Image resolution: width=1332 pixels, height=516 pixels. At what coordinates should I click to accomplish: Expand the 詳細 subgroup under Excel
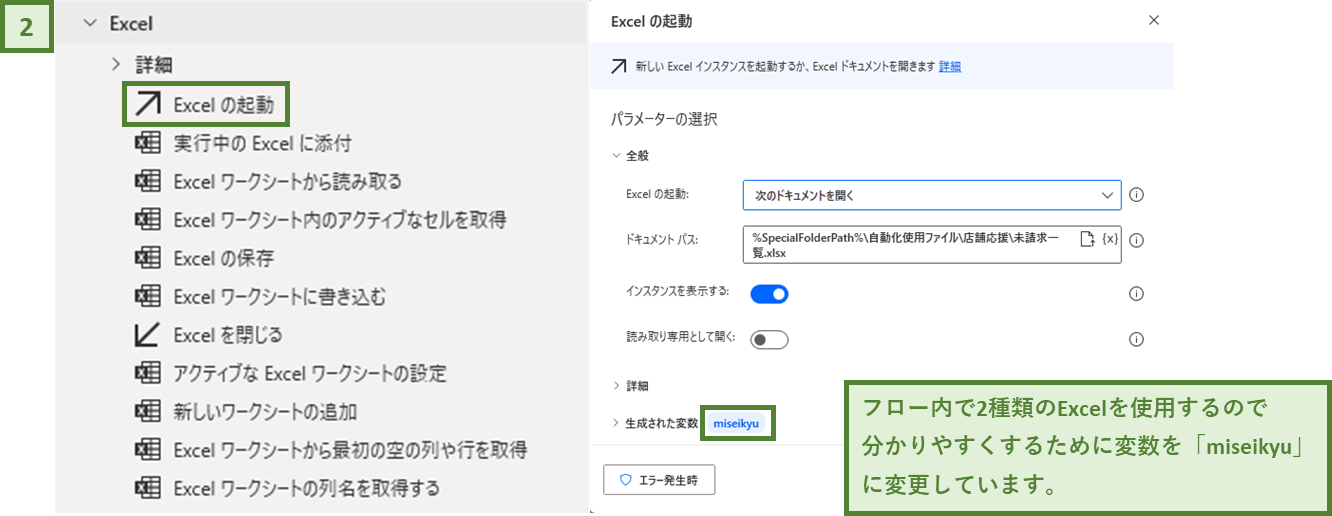click(x=116, y=65)
